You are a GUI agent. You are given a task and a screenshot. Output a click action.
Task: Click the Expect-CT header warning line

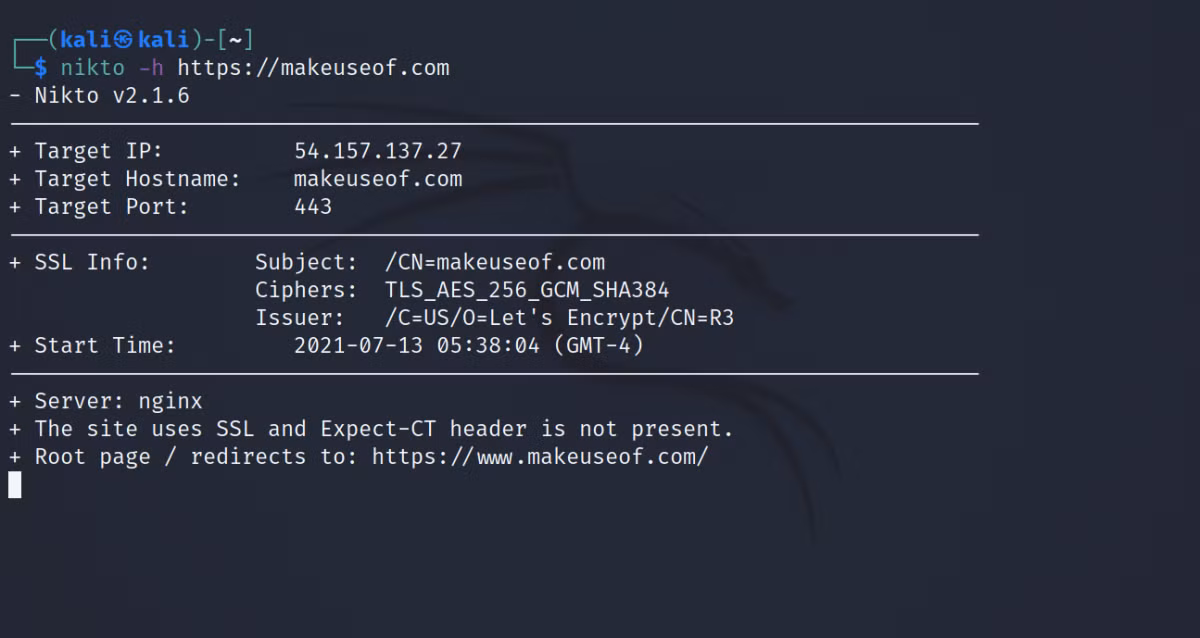click(x=372, y=429)
